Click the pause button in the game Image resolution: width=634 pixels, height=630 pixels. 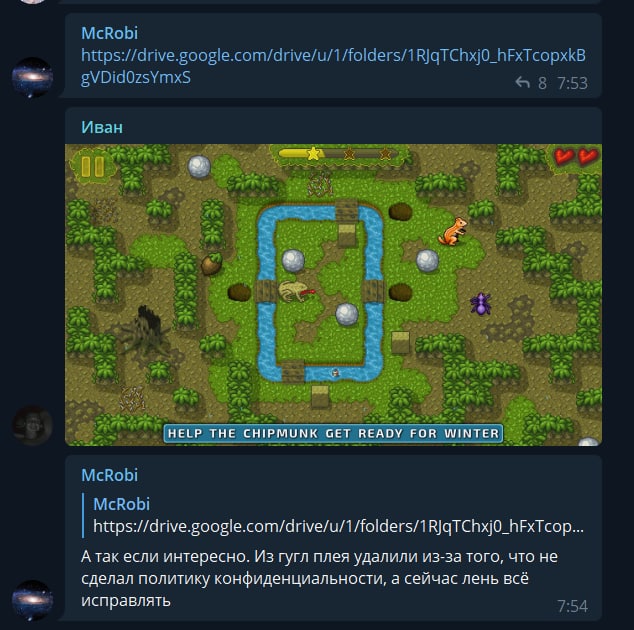point(93,166)
